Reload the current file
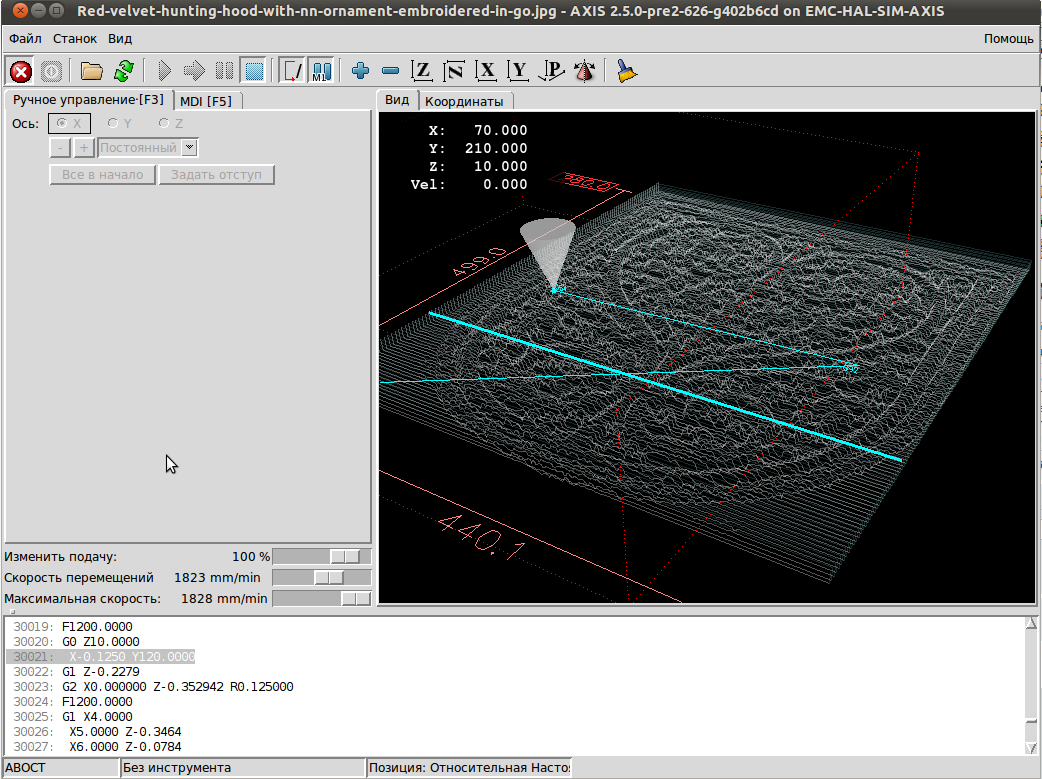Screen dimensions: 1042x779 click(x=123, y=71)
